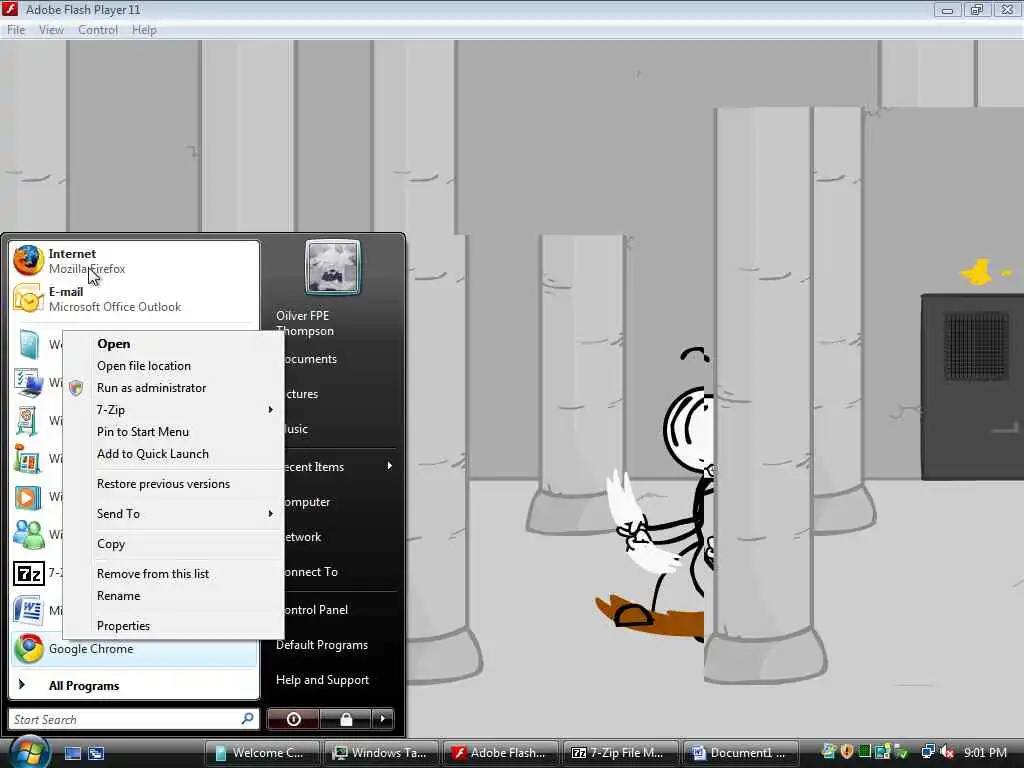Switch to Windows Ta... taskbar button
1024x768 pixels.
point(381,753)
